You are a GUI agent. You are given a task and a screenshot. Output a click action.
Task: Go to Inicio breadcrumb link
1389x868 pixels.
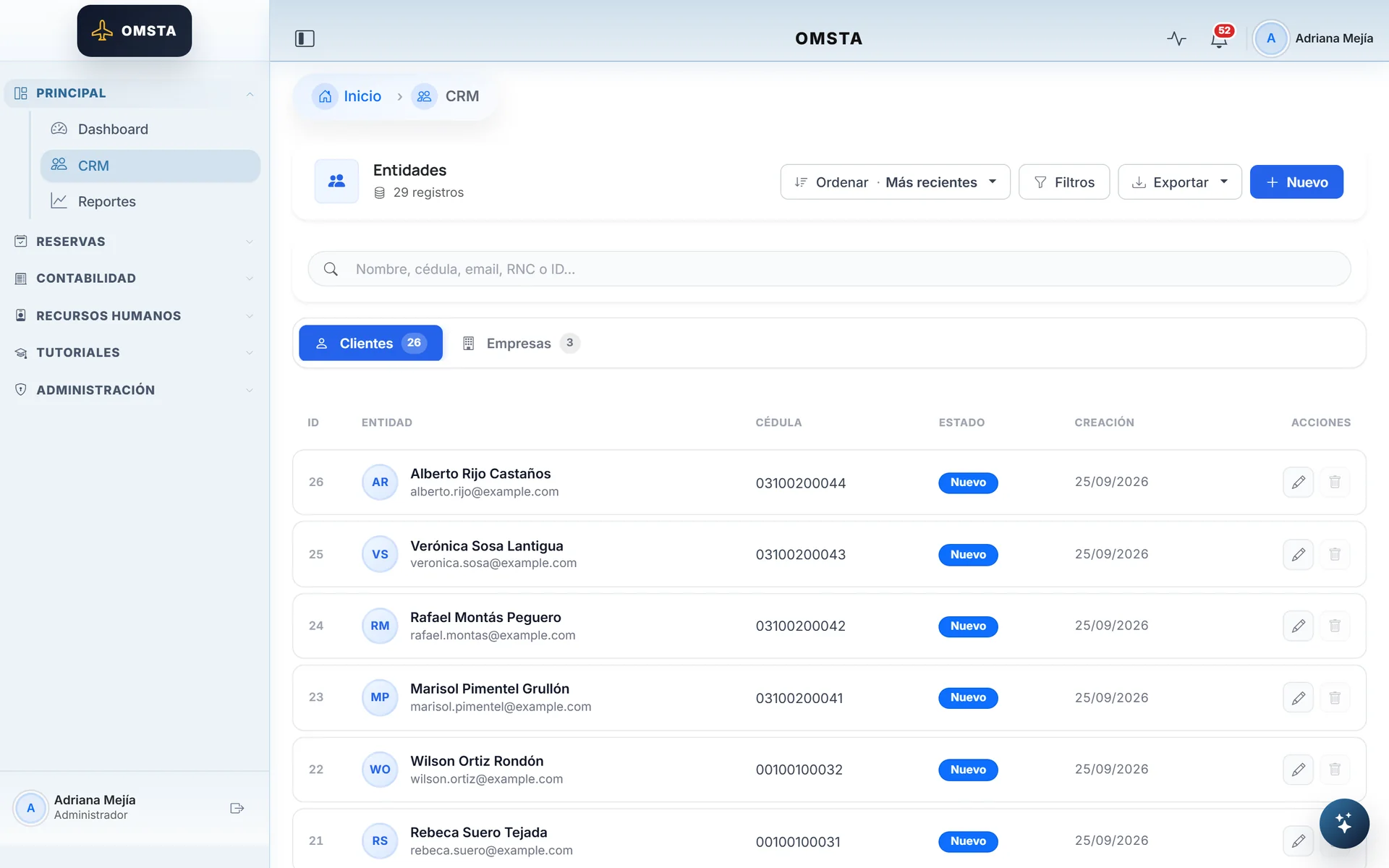pyautogui.click(x=362, y=96)
